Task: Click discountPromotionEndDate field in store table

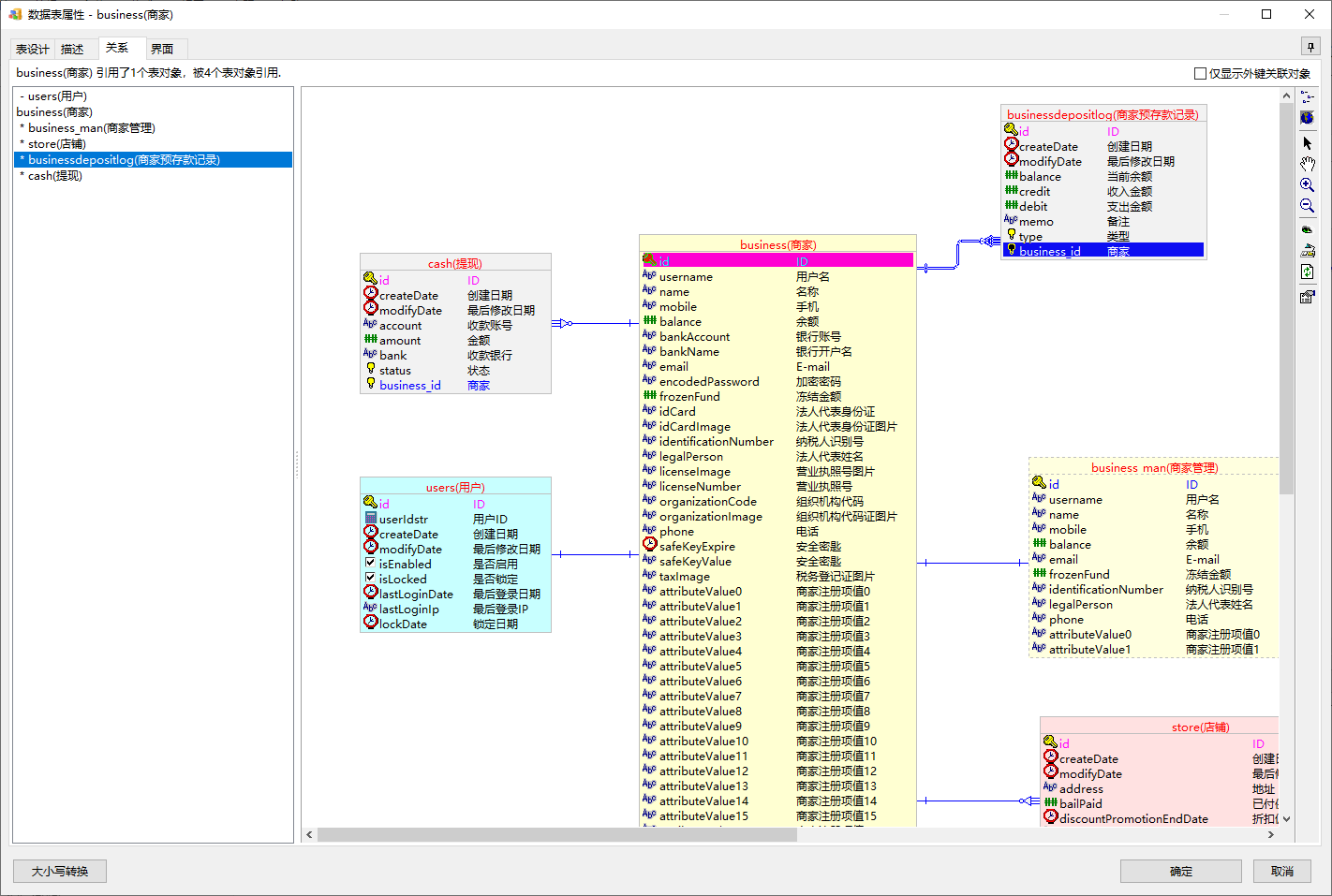Action: click(1133, 818)
